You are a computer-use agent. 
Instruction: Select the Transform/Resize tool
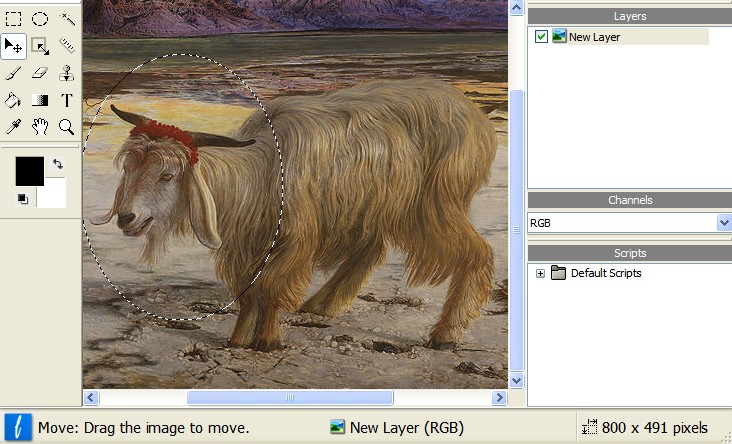coord(40,46)
